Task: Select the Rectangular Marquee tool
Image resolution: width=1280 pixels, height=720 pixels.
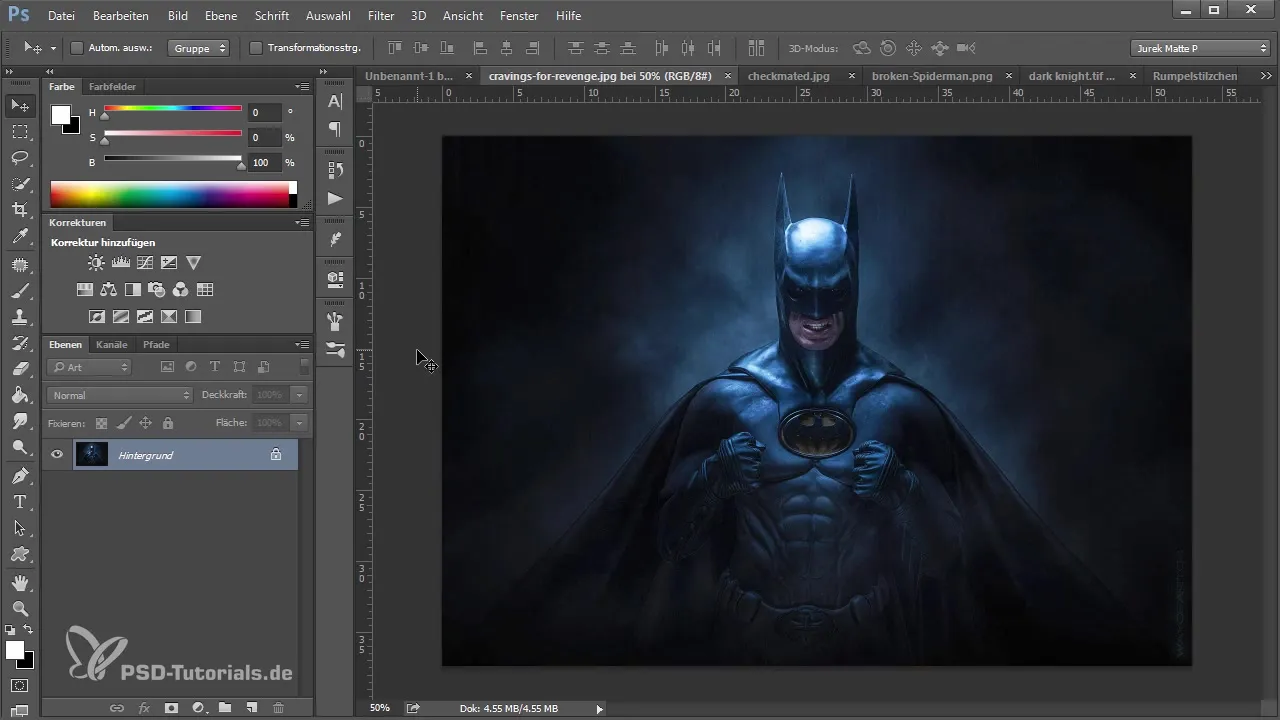Action: click(20, 132)
